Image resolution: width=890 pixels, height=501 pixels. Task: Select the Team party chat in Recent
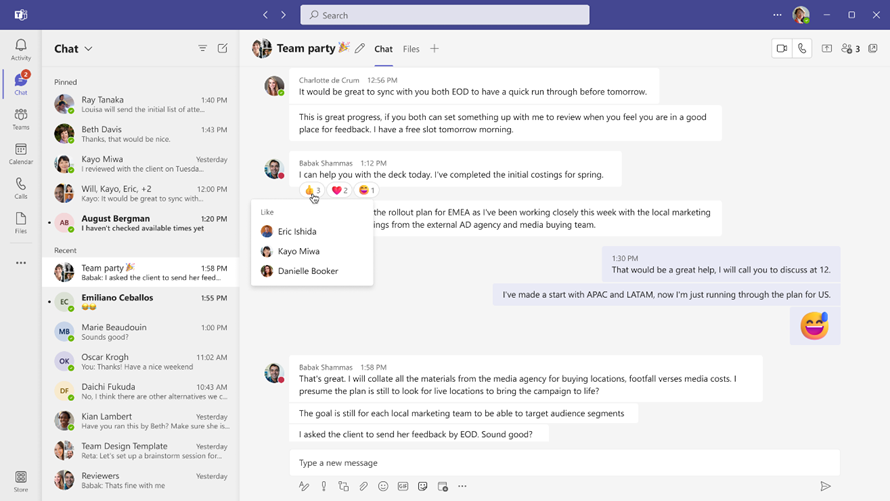tap(141, 272)
